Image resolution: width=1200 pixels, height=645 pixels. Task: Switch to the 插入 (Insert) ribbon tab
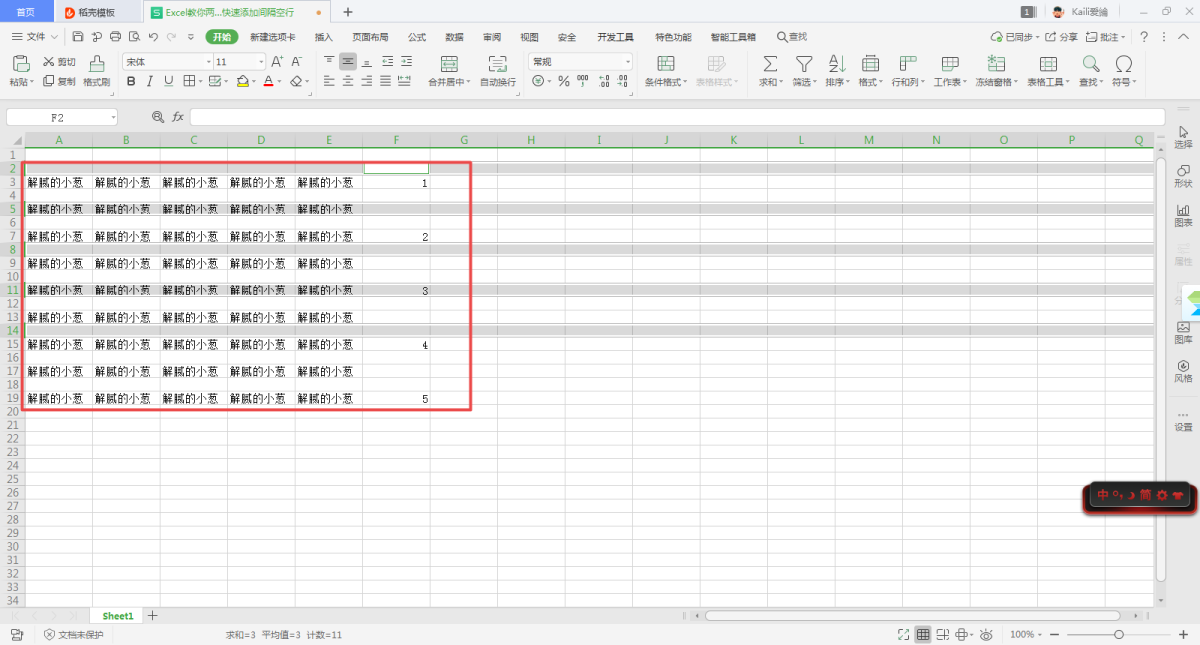click(x=324, y=37)
